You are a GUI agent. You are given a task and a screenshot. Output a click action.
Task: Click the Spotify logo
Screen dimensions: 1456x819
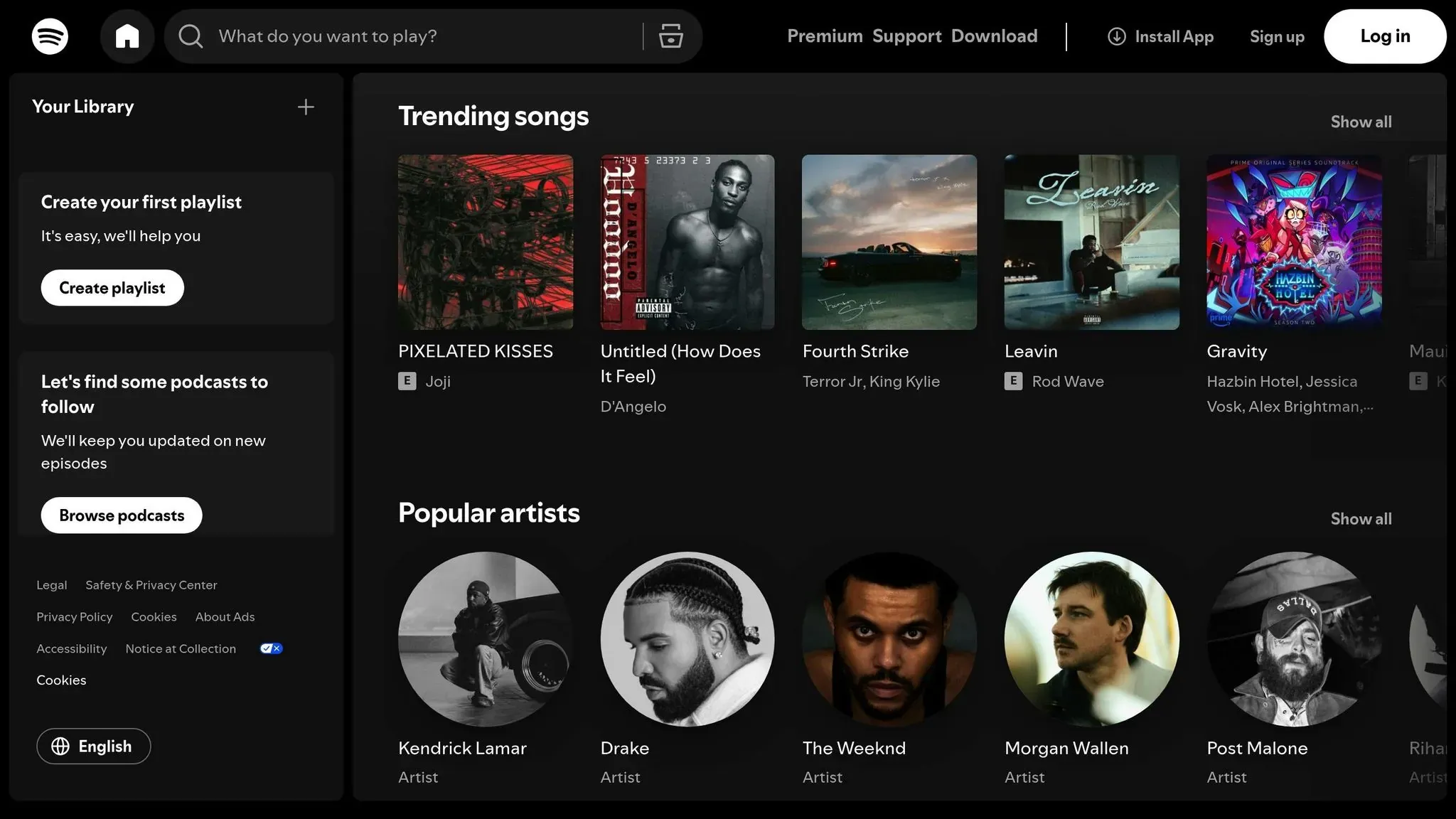[x=50, y=36]
